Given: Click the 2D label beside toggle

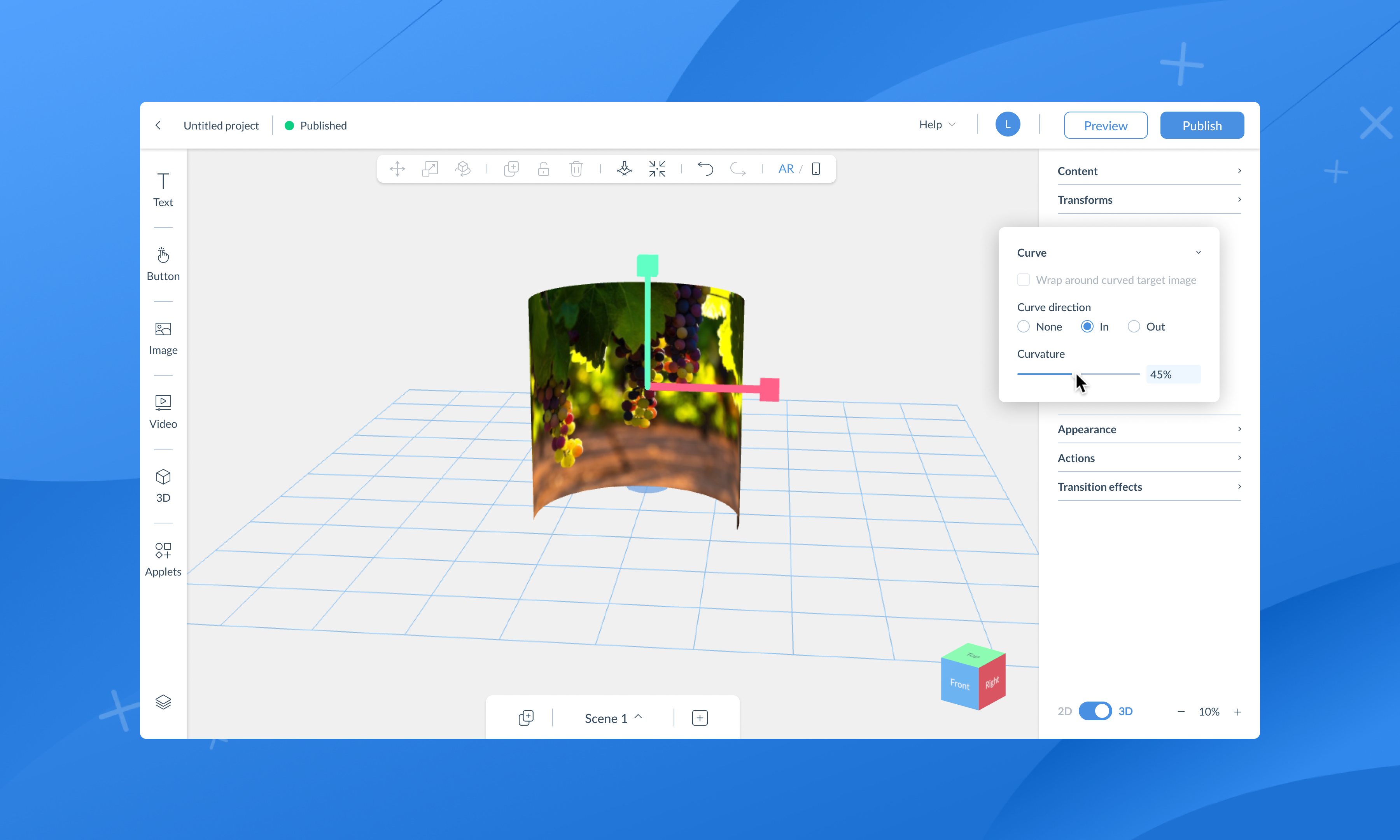Looking at the screenshot, I should [1064, 711].
